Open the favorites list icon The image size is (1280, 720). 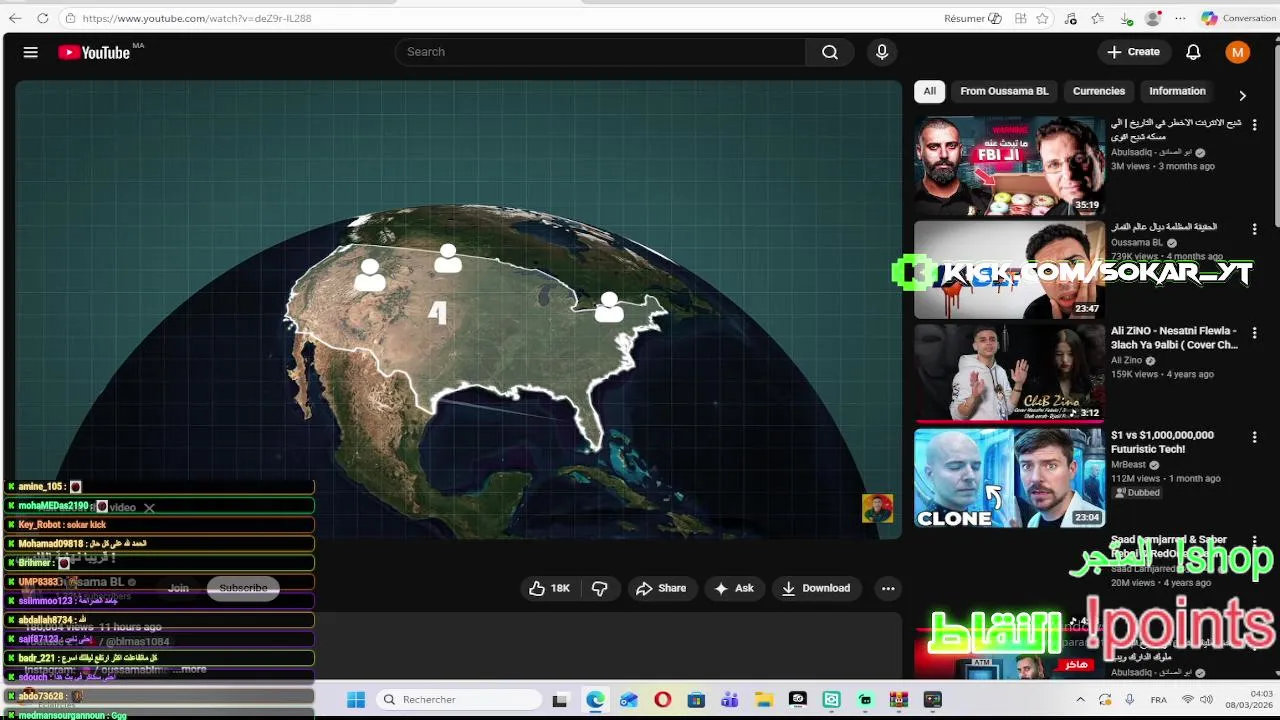click(1098, 18)
